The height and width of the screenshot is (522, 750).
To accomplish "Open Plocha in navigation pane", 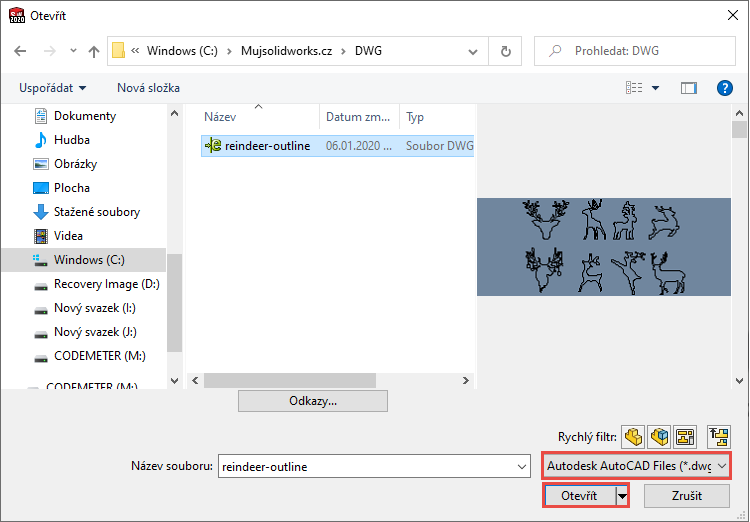I will 72,188.
